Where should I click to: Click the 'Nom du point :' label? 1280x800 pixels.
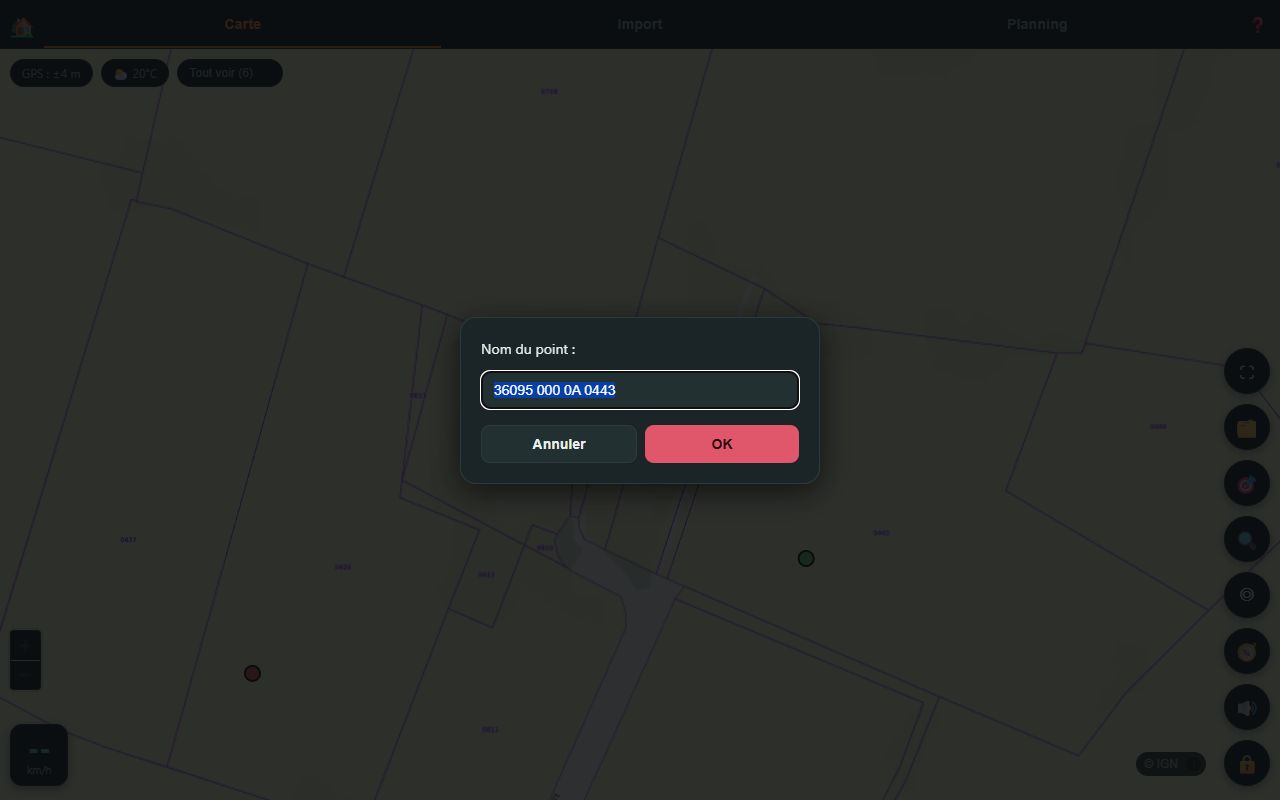528,349
